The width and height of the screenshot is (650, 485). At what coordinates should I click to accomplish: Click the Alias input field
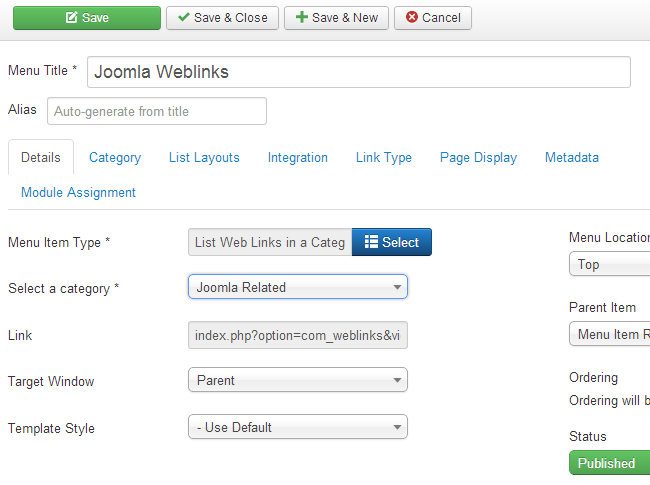coord(157,111)
